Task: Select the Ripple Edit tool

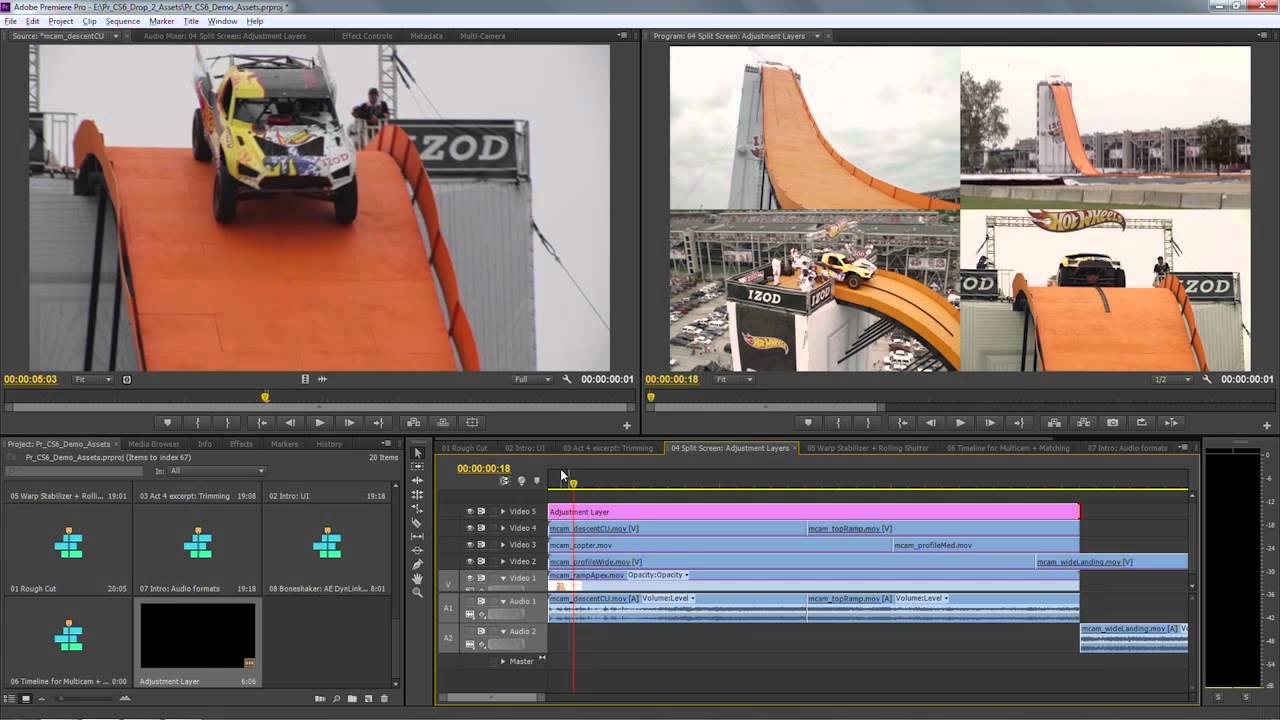Action: pos(418,481)
